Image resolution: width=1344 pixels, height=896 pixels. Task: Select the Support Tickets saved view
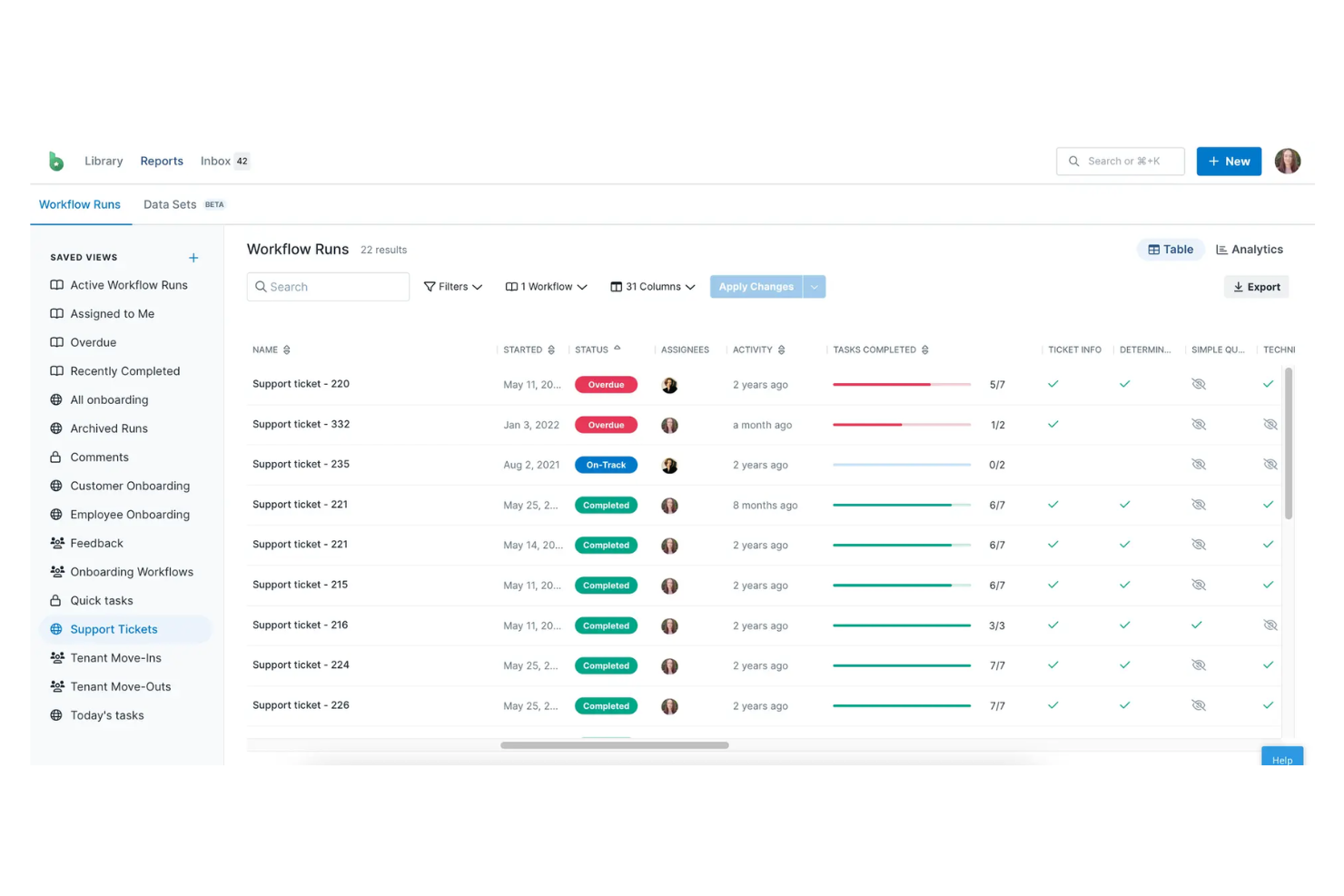126,629
